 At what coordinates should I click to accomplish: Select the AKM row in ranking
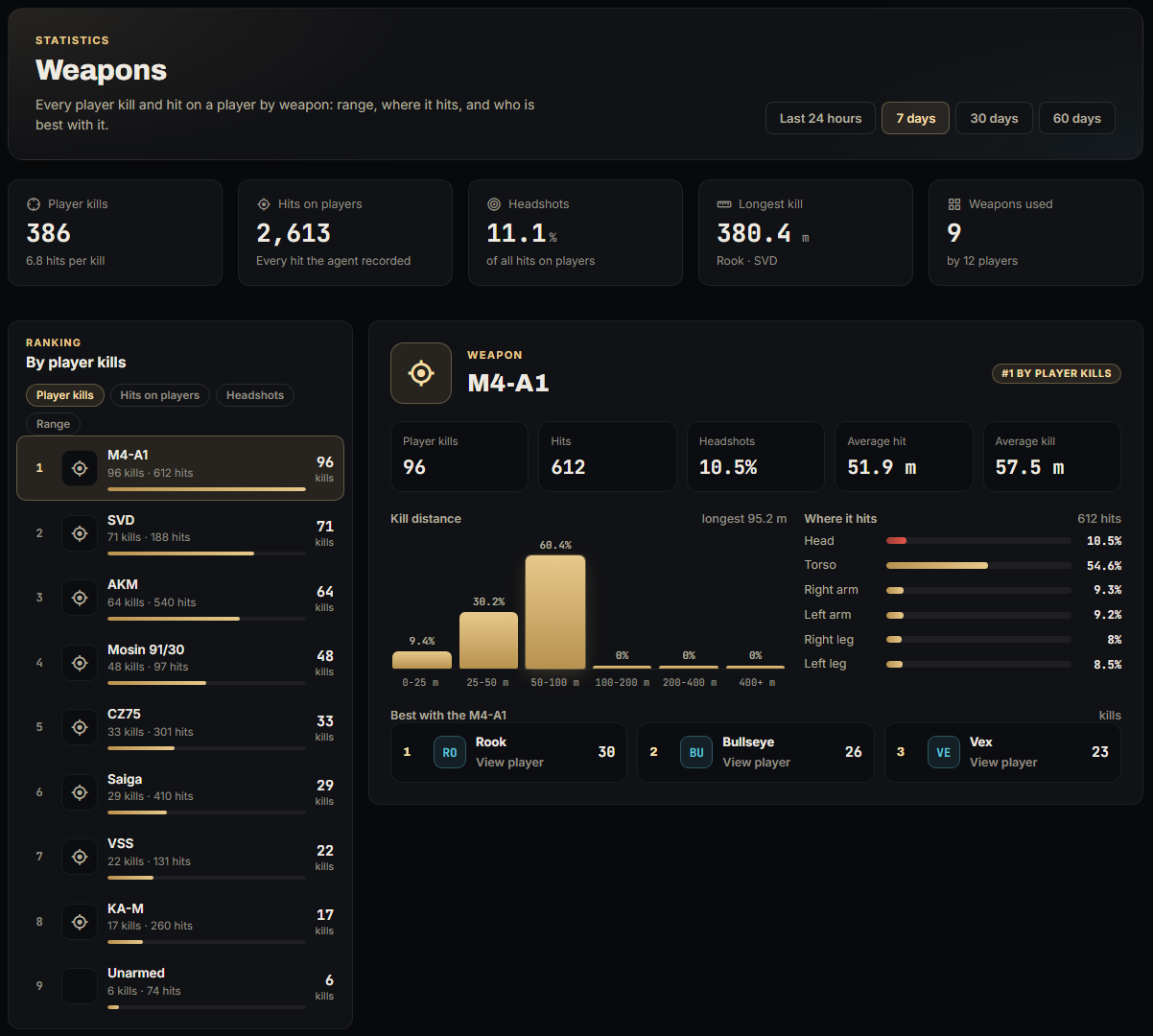(x=180, y=598)
